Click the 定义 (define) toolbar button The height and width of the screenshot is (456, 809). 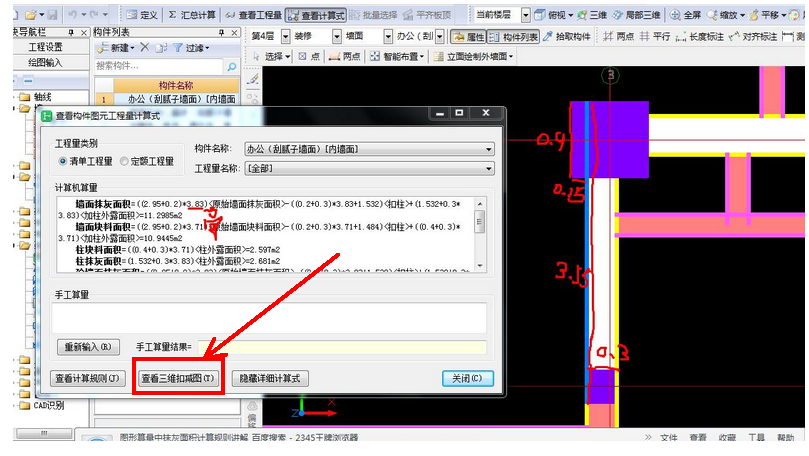click(142, 15)
